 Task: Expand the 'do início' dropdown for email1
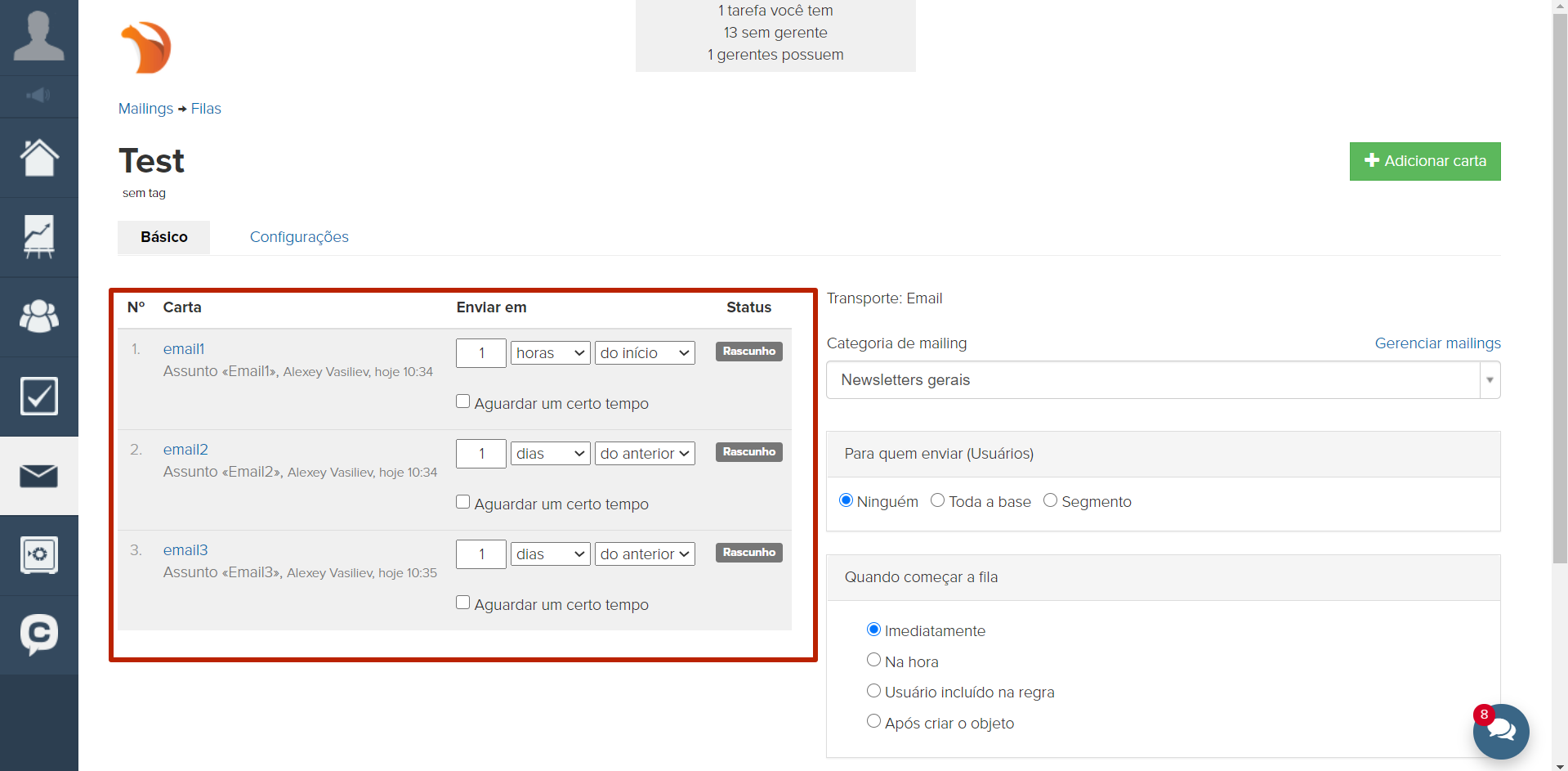coord(644,353)
